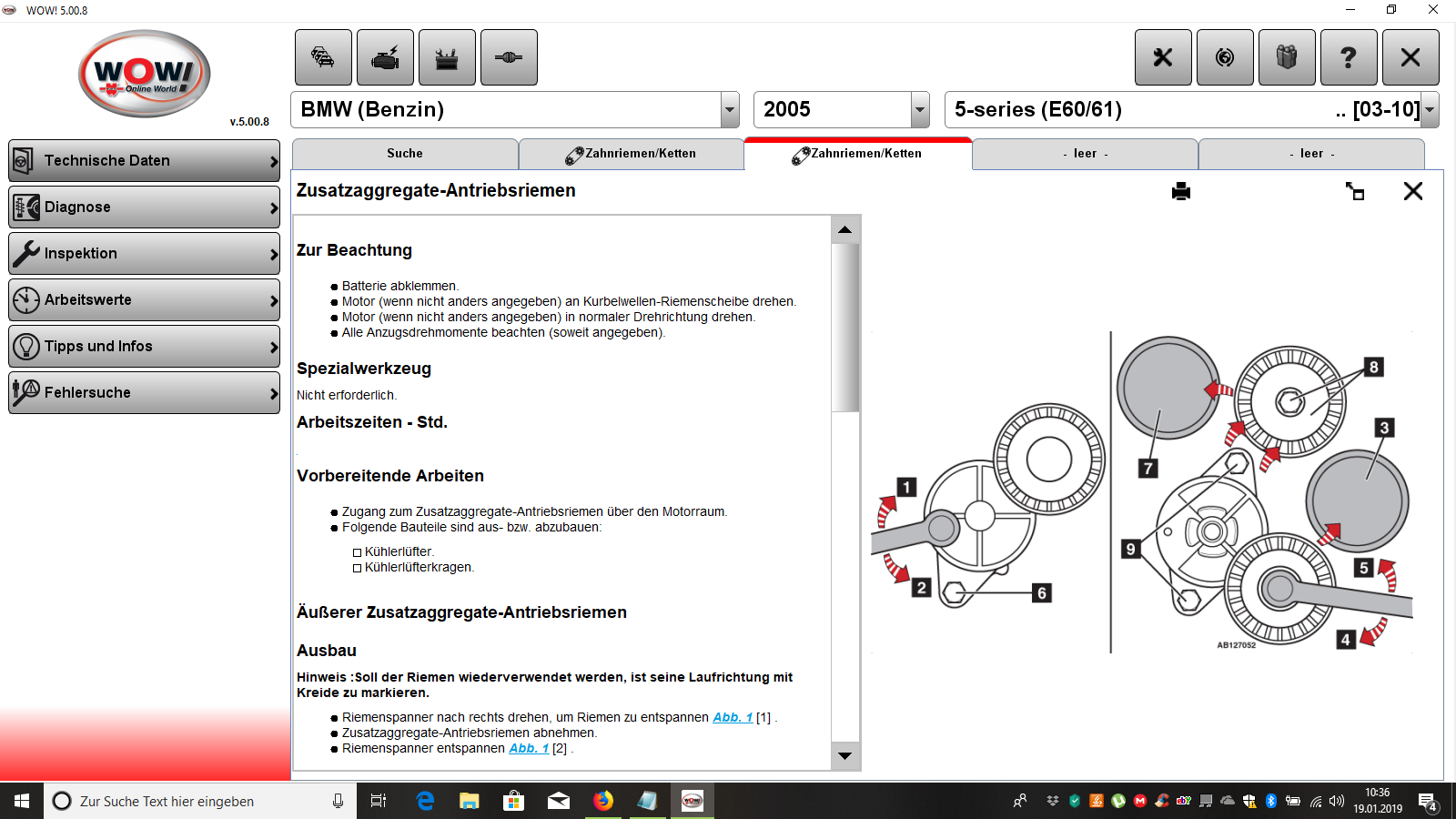Open the 5-series (E60/61) model dropdown
The image size is (1456, 819).
pyautogui.click(x=1430, y=110)
